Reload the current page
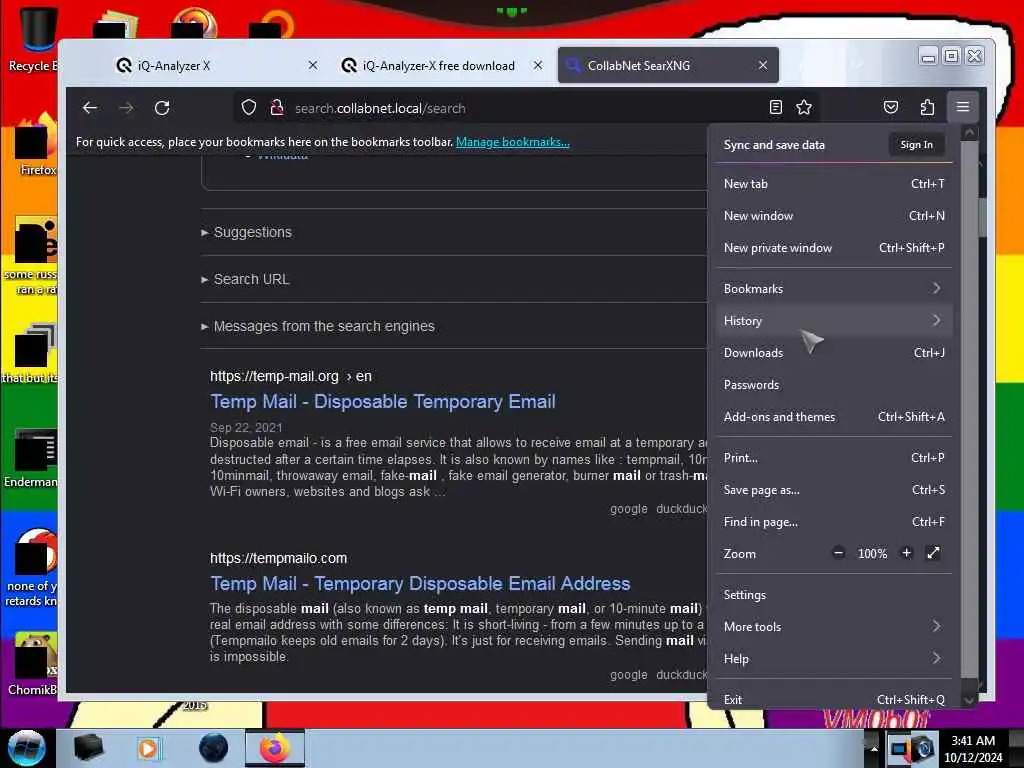 pyautogui.click(x=162, y=108)
